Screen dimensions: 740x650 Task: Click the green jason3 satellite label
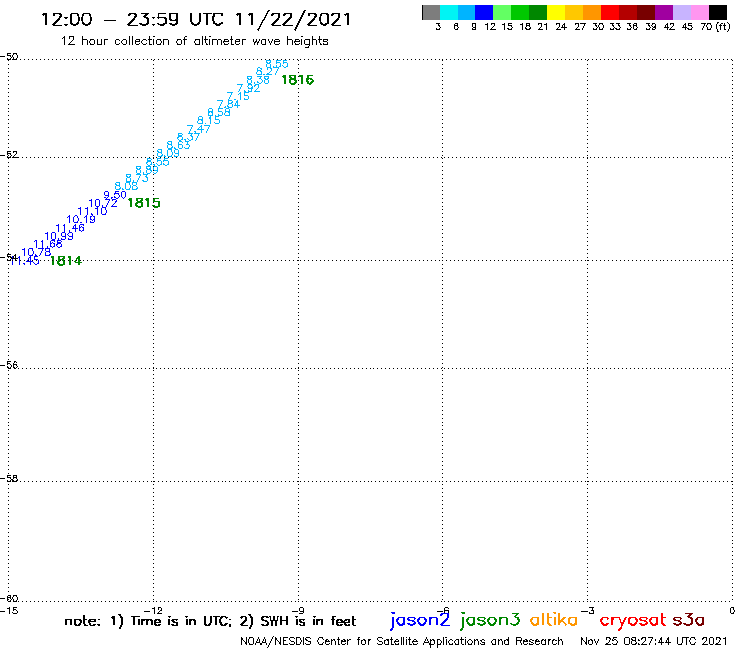pos(490,620)
